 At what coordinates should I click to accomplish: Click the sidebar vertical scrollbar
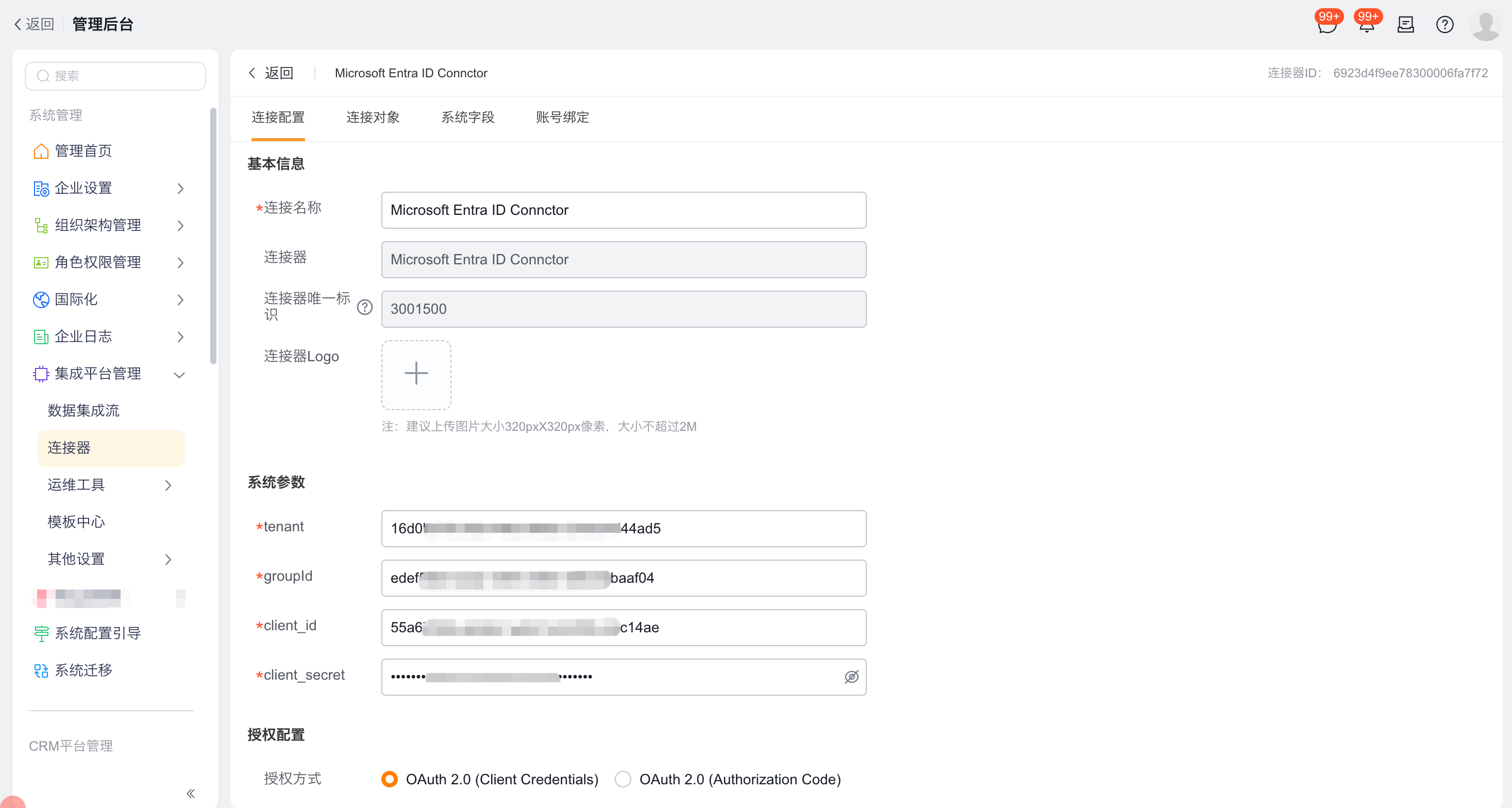click(x=213, y=234)
